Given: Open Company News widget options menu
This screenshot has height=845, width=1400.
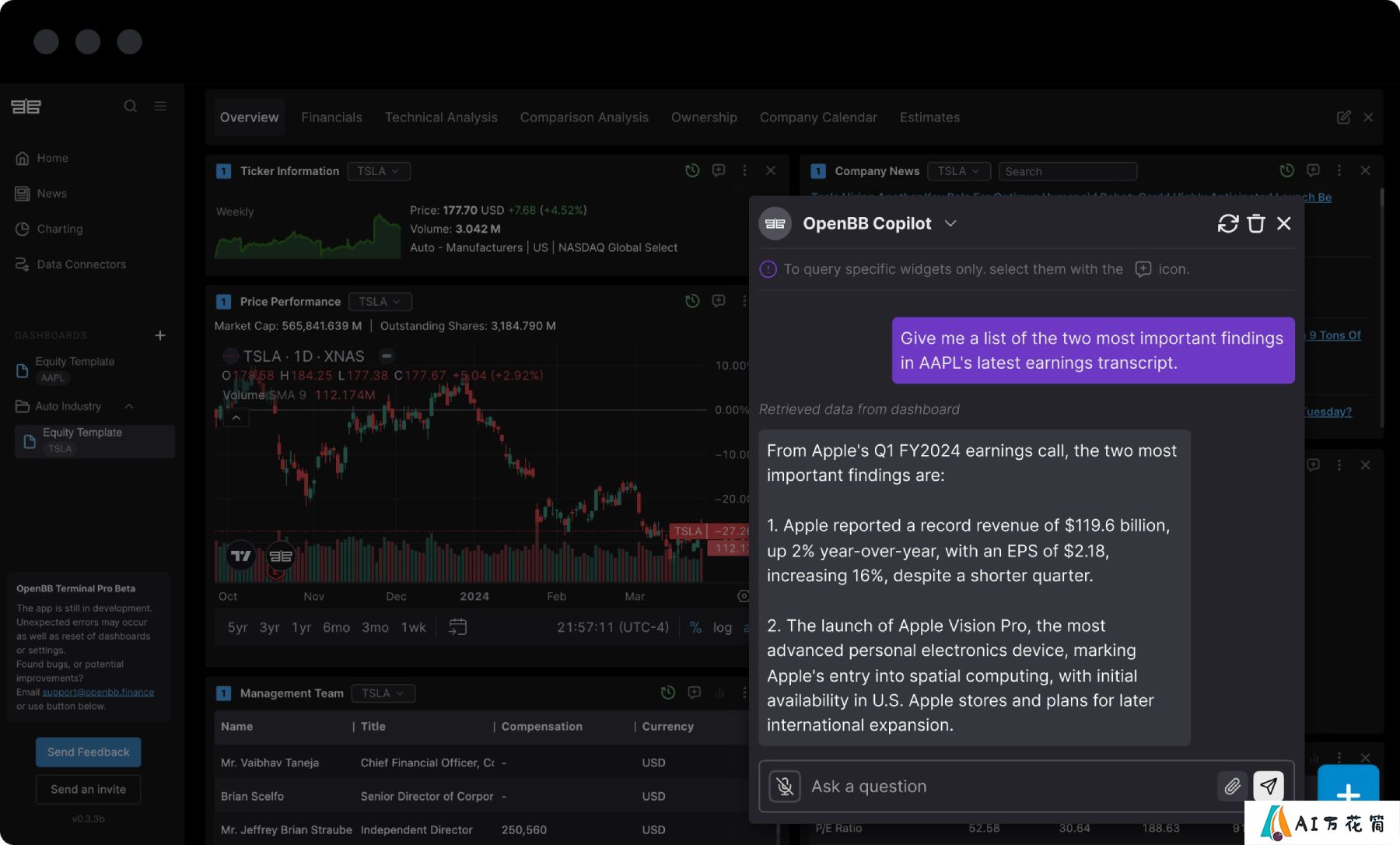Looking at the screenshot, I should pos(1339,170).
